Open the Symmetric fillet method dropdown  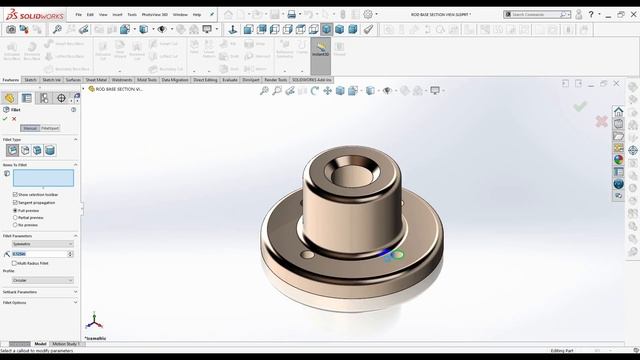43,244
